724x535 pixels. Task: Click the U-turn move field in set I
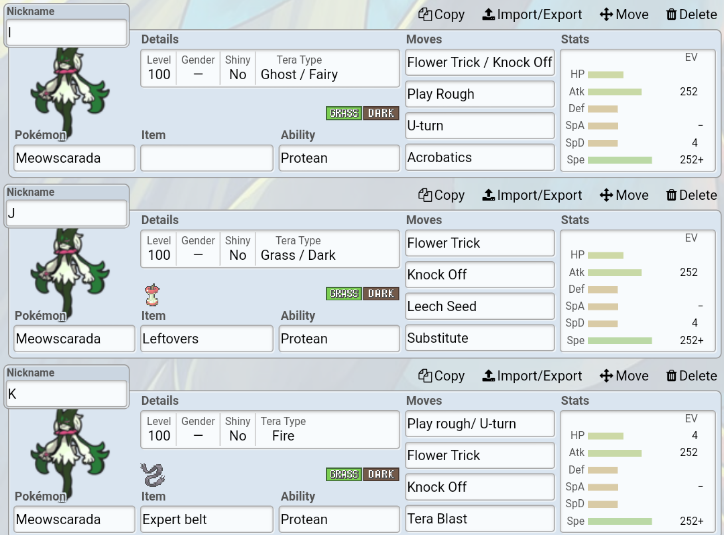(x=480, y=126)
